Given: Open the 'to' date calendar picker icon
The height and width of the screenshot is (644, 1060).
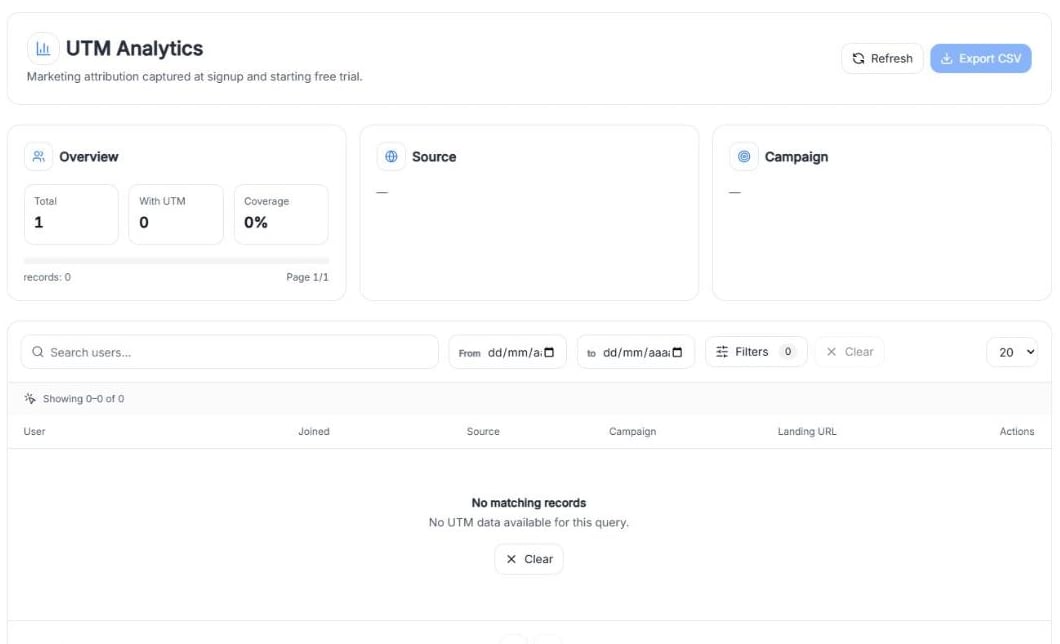Looking at the screenshot, I should (x=677, y=353).
